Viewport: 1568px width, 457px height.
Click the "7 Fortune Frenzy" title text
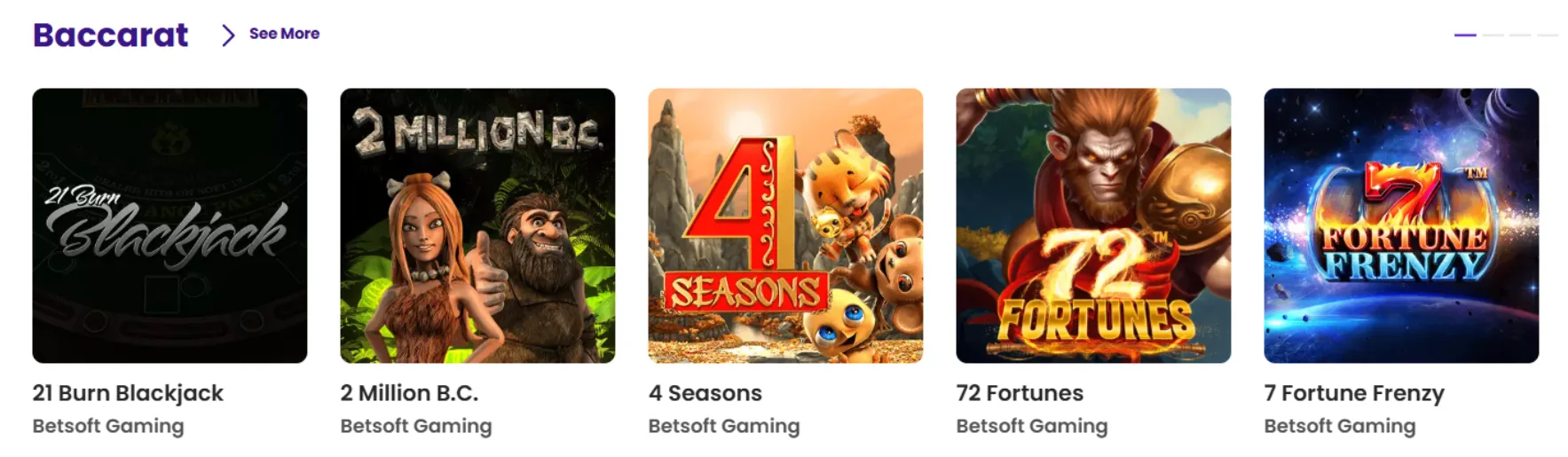[x=1354, y=393]
